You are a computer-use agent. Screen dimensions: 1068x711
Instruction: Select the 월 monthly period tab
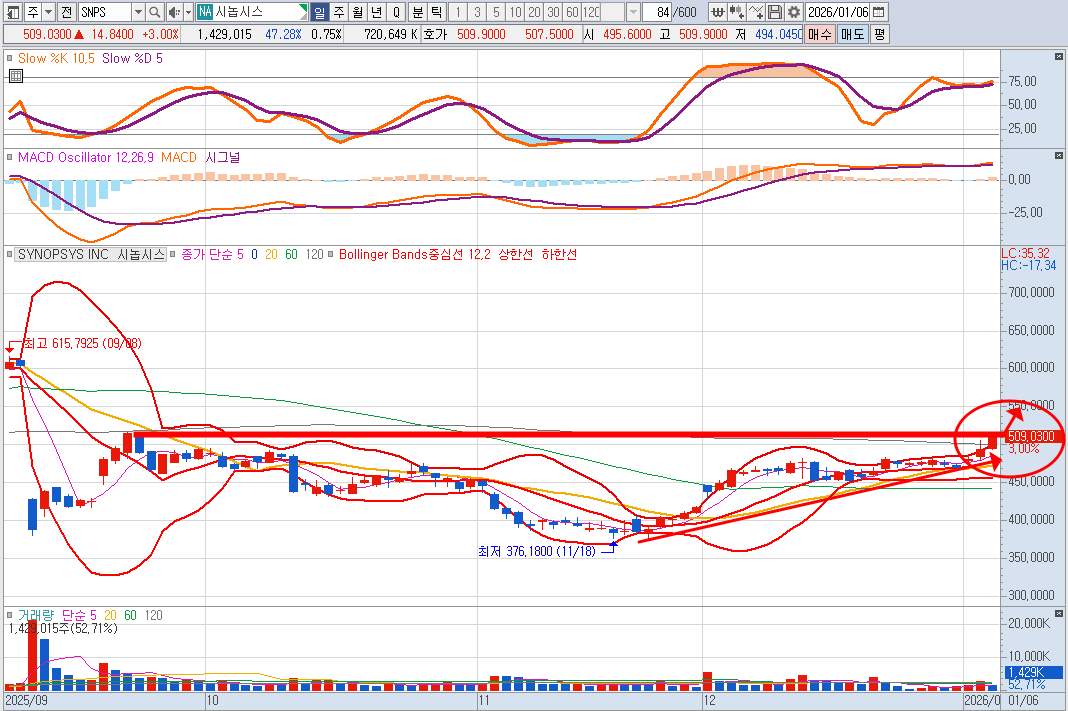[x=357, y=12]
